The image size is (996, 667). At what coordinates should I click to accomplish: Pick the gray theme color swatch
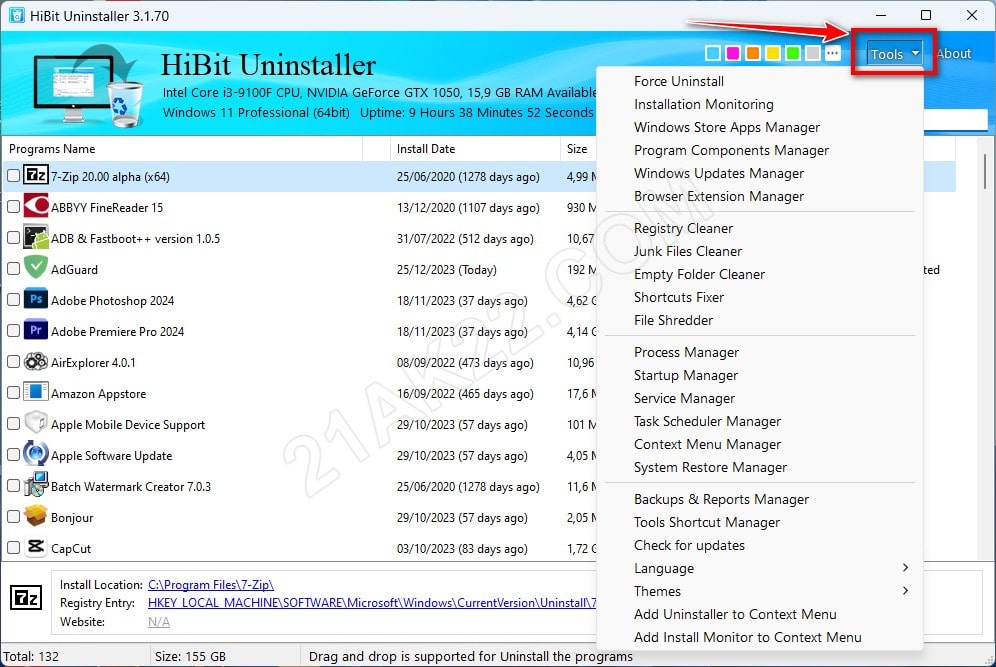click(812, 53)
